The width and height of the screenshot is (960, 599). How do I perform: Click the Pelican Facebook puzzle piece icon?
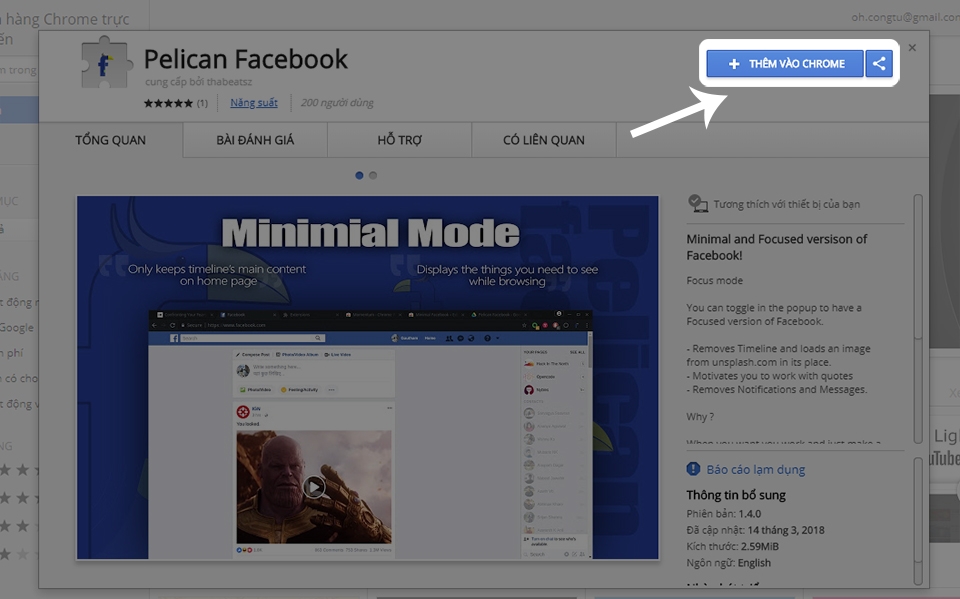(x=107, y=62)
